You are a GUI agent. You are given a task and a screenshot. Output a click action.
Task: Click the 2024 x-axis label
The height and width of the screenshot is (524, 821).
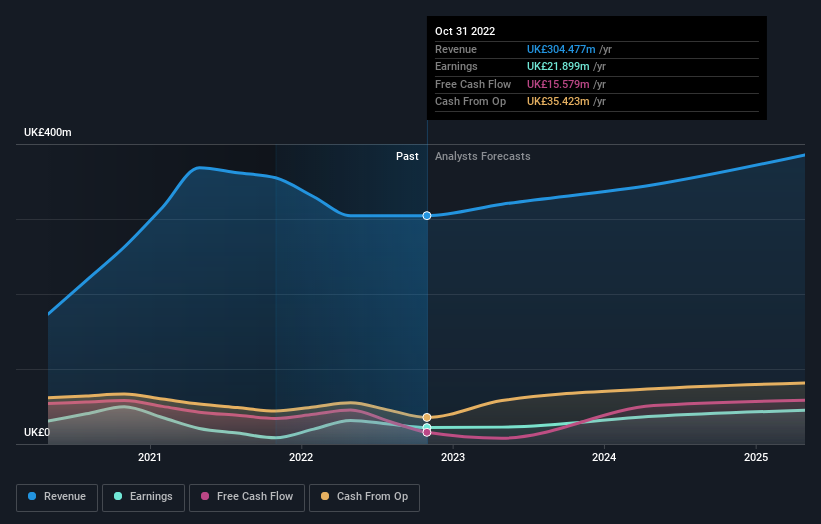pos(604,457)
